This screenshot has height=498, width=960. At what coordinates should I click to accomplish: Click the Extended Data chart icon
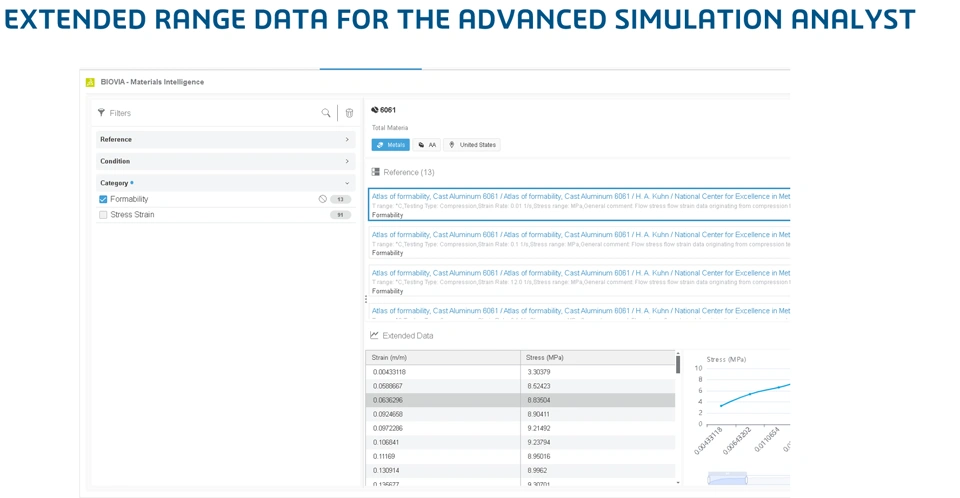374,335
